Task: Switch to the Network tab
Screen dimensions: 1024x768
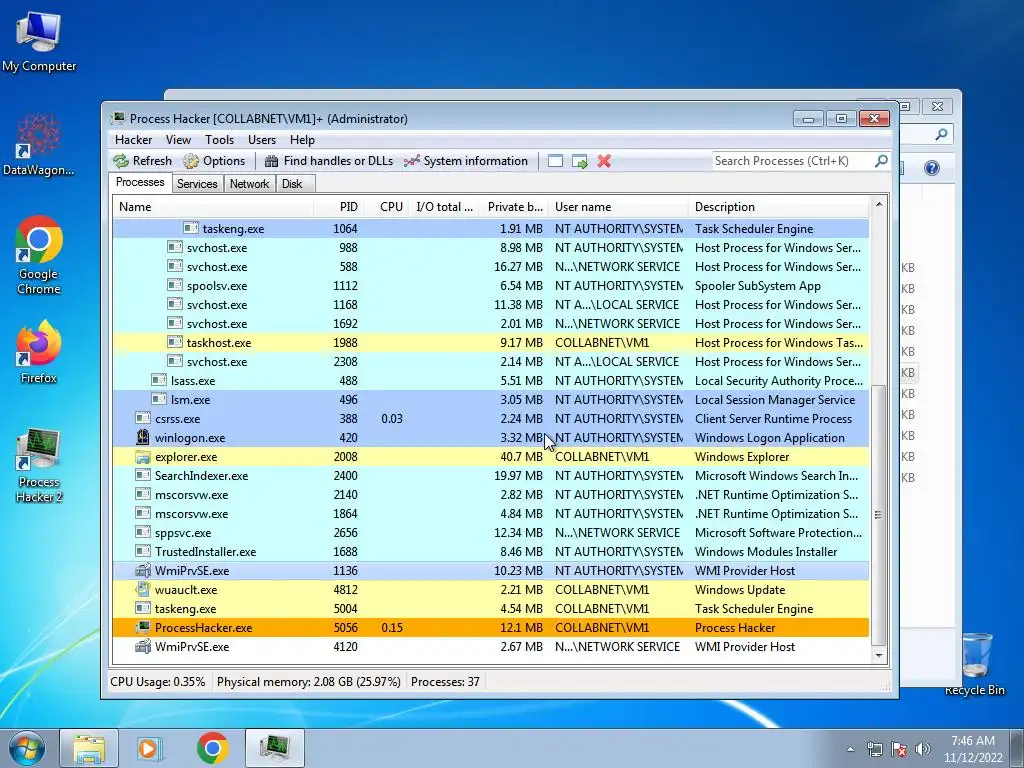Action: [249, 184]
